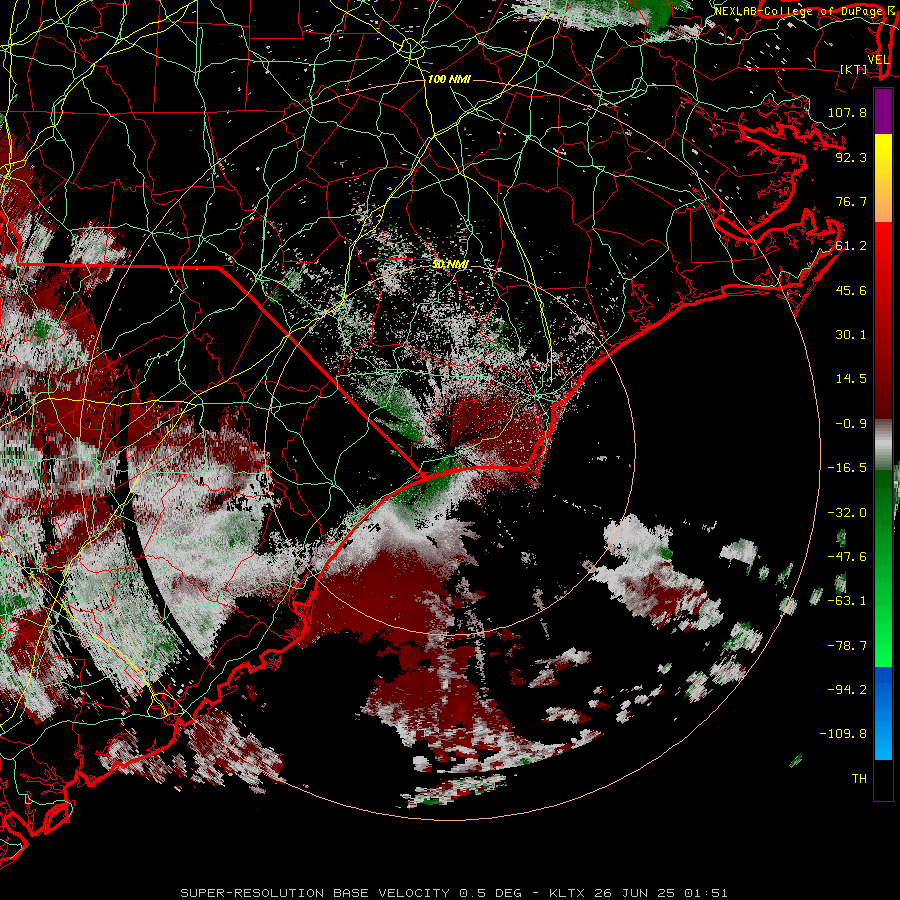Click the VEL legend title
The width and height of the screenshot is (900, 900).
[x=879, y=60]
